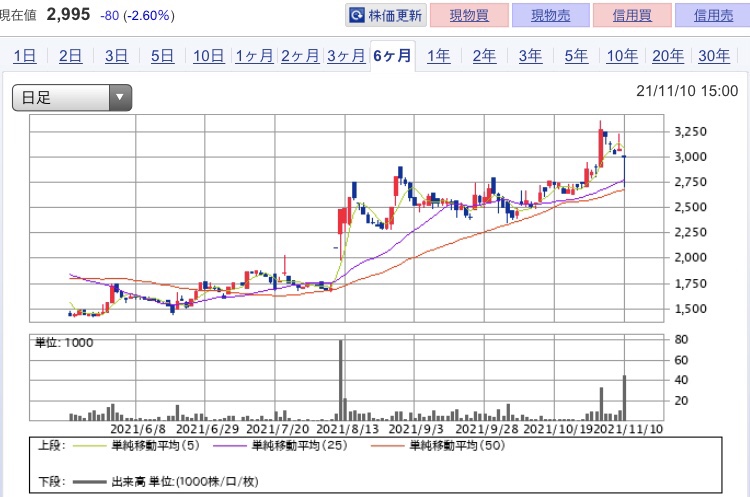Click the tall volume bar at 2021/8/13
Screen dimensions: 750x497
(341, 380)
